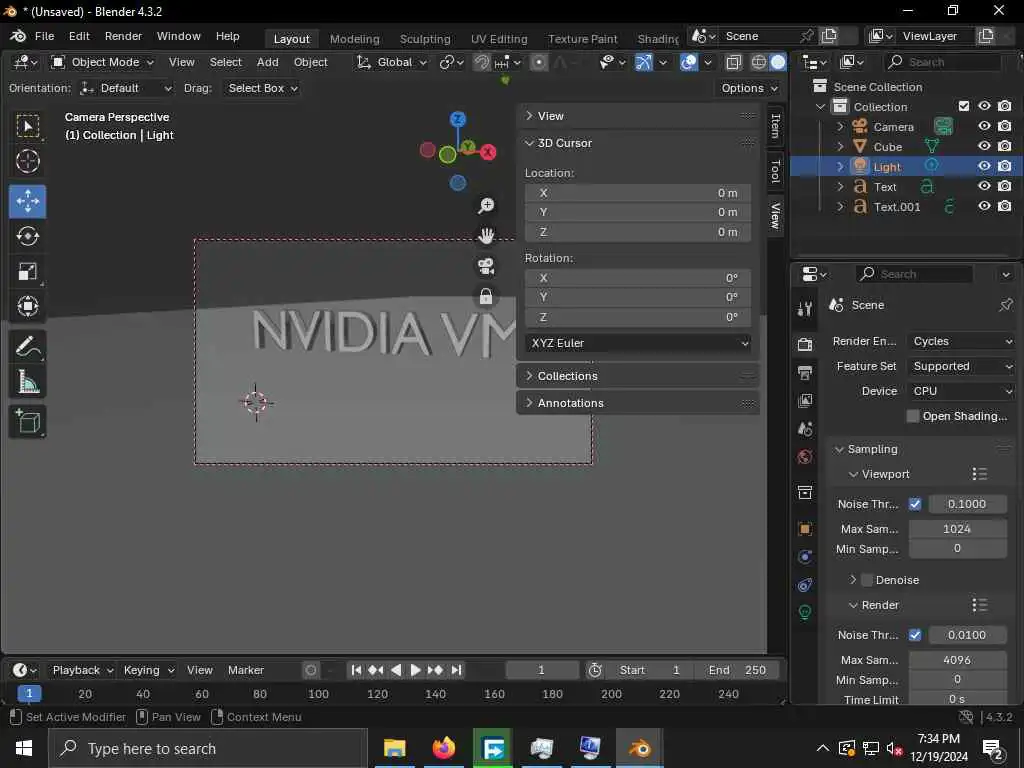Open the Object Data light bulb icon

point(805,612)
